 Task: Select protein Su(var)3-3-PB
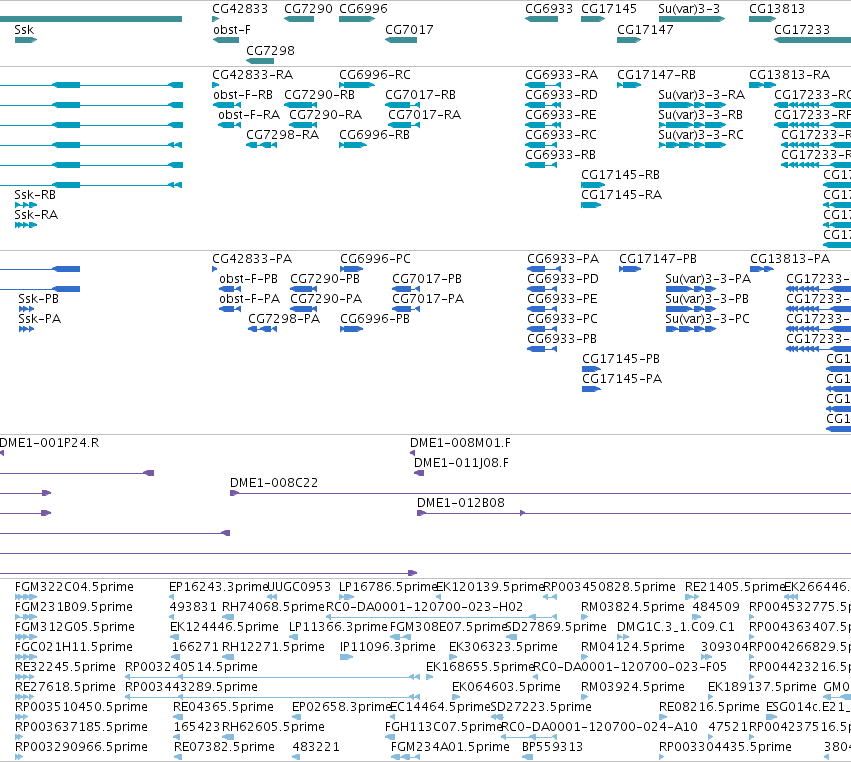[x=691, y=309]
